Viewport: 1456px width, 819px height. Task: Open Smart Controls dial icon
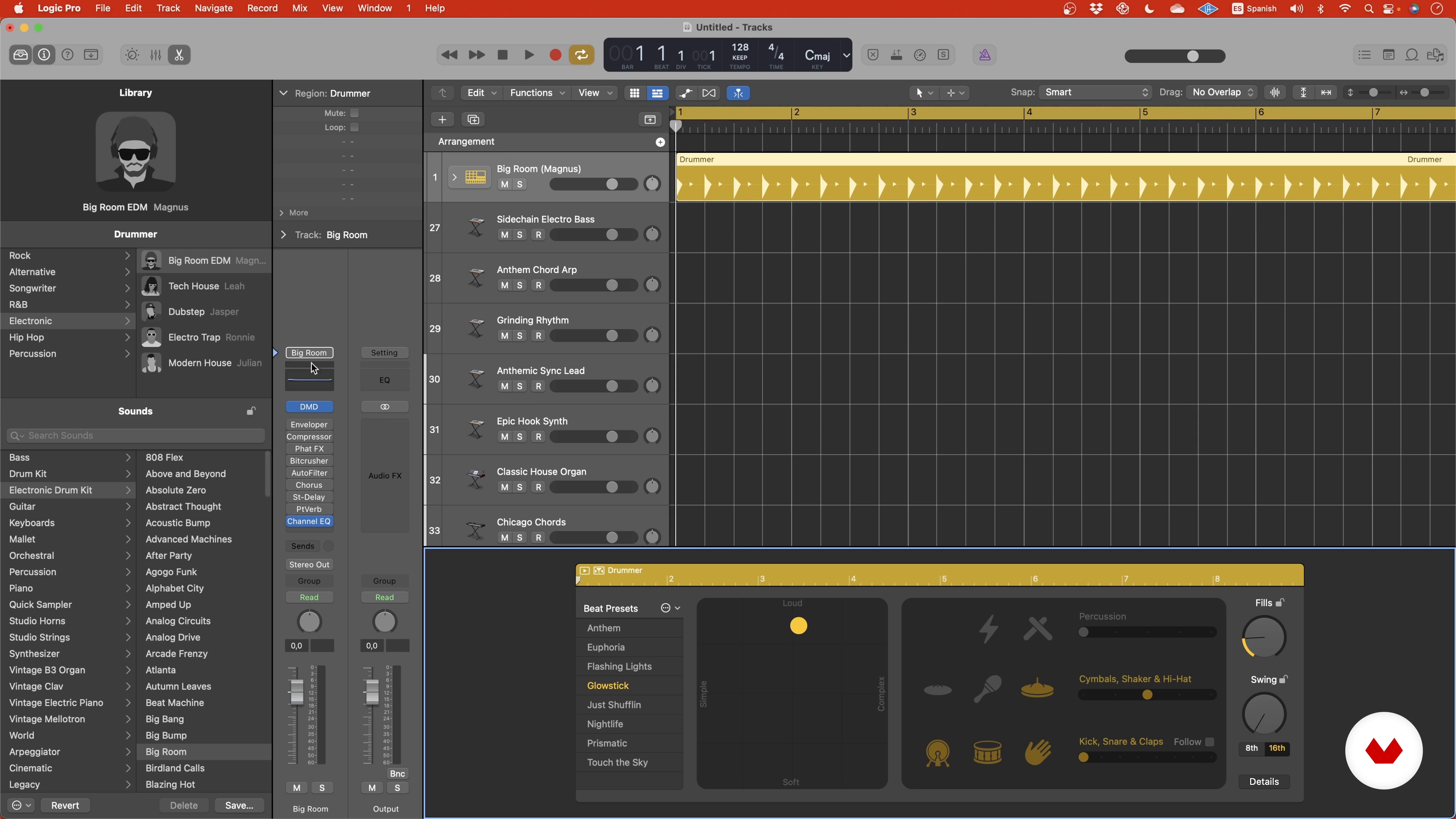(x=132, y=55)
